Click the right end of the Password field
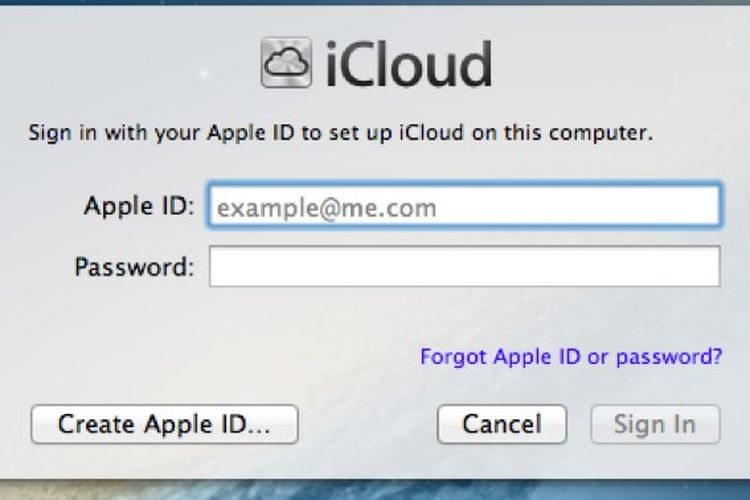The width and height of the screenshot is (750, 500). 703,267
